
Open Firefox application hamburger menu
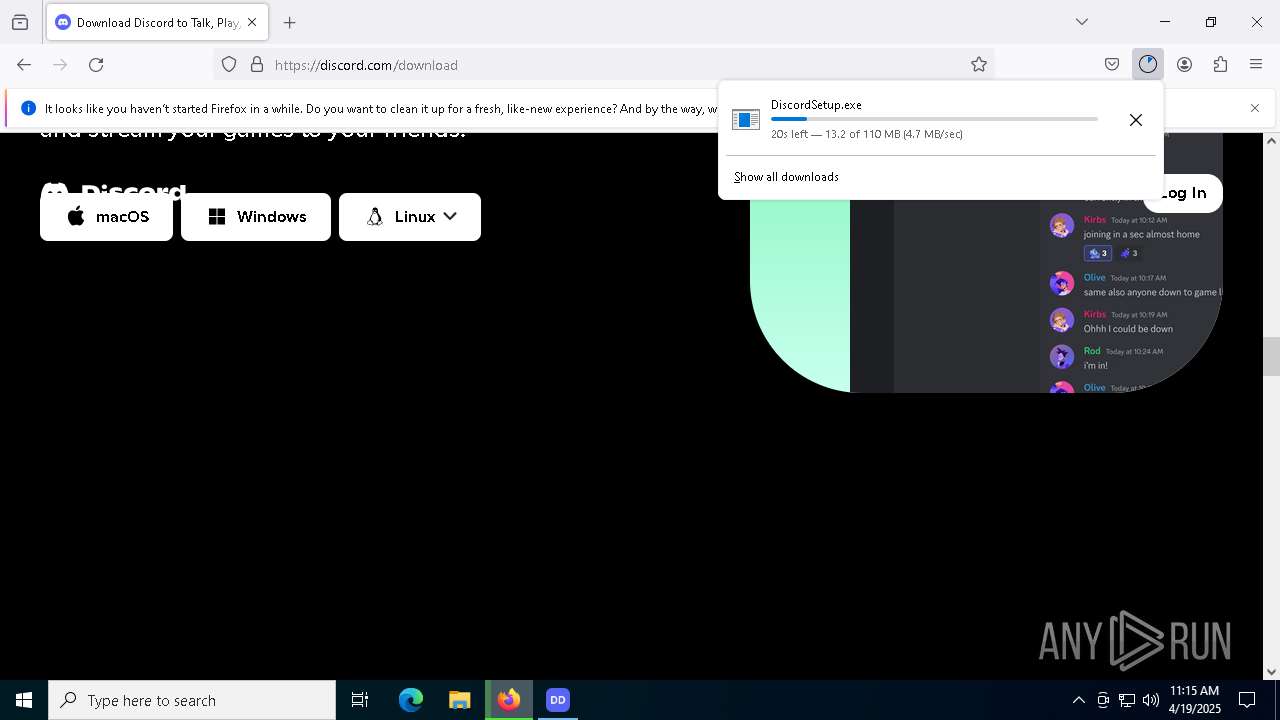click(1256, 65)
